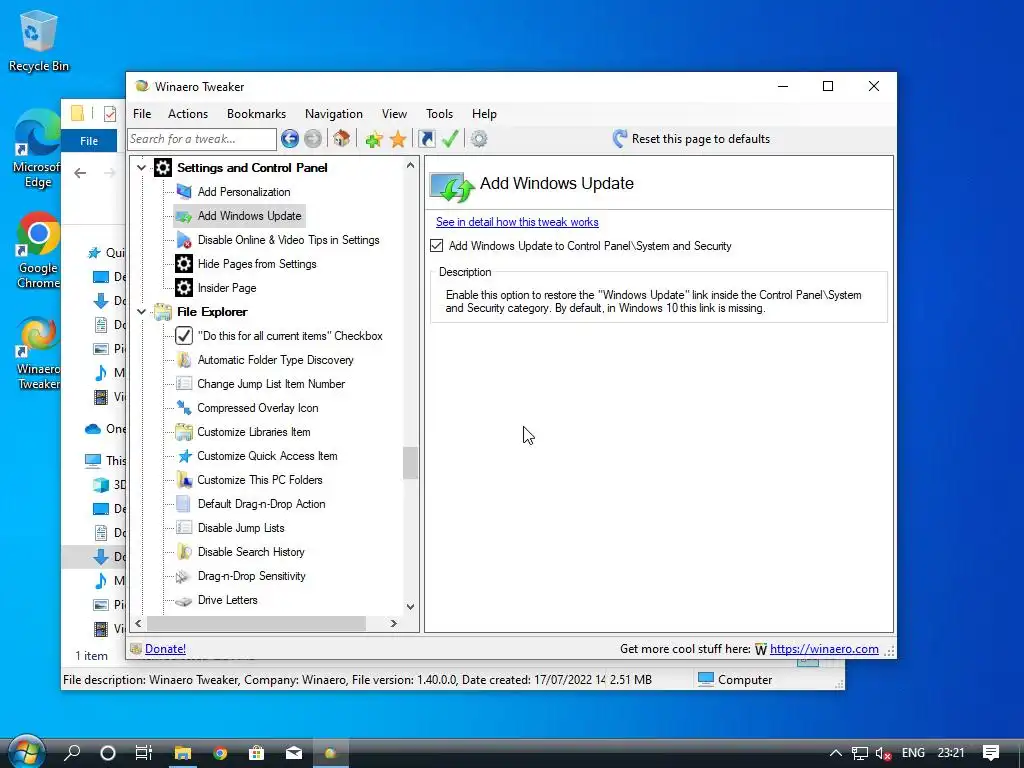Open bookmarks with the gold star icon
Image resolution: width=1024 pixels, height=768 pixels.
click(398, 138)
